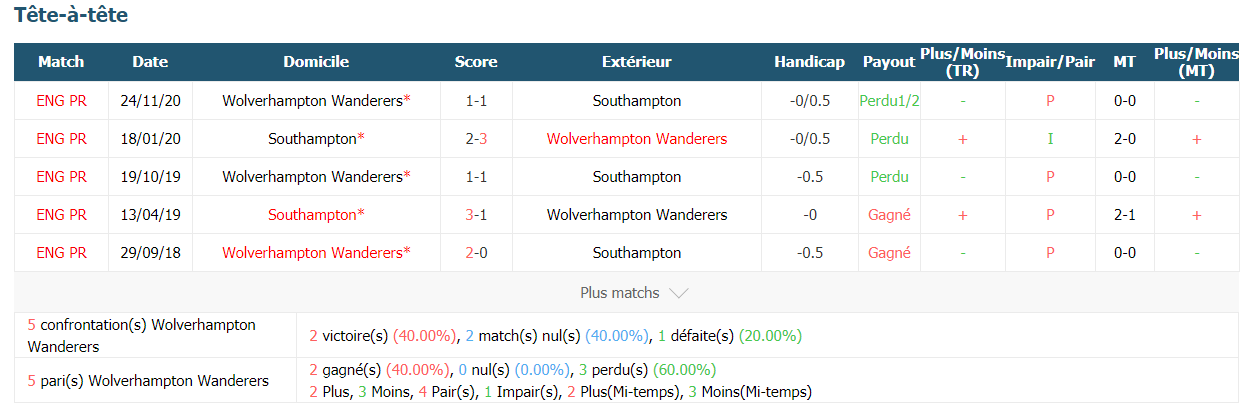Screen dimensions: 1247x410
Task: Click the 2-3 score
Action: (476, 139)
